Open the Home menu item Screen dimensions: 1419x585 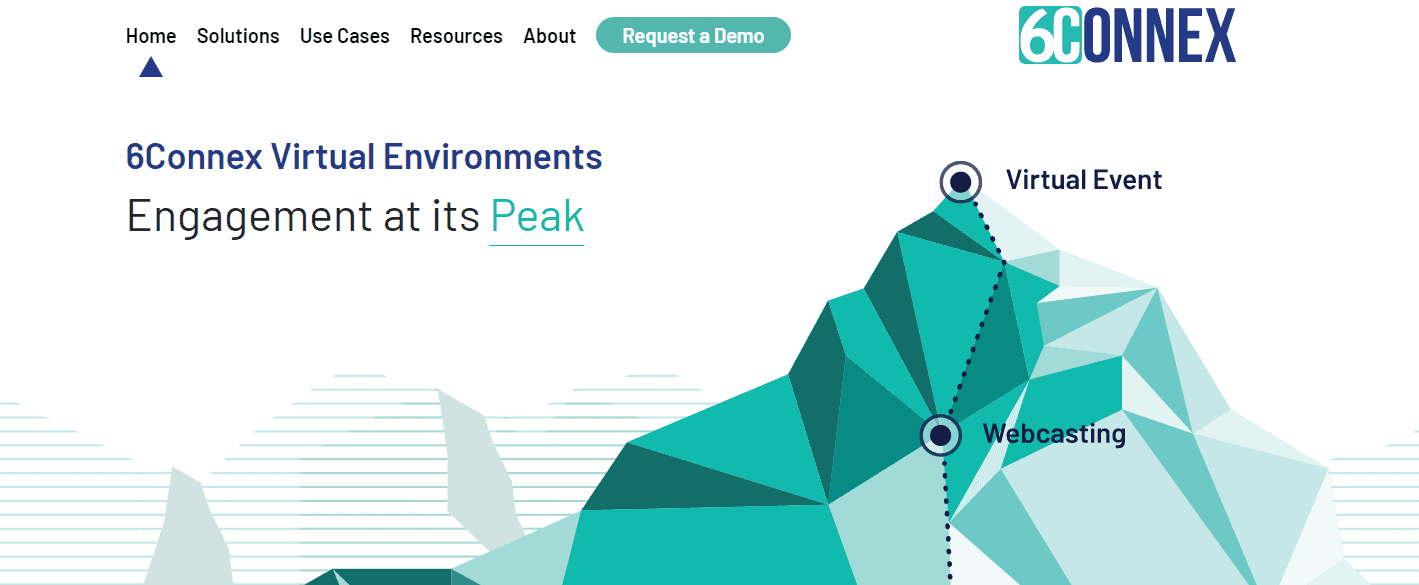[151, 36]
